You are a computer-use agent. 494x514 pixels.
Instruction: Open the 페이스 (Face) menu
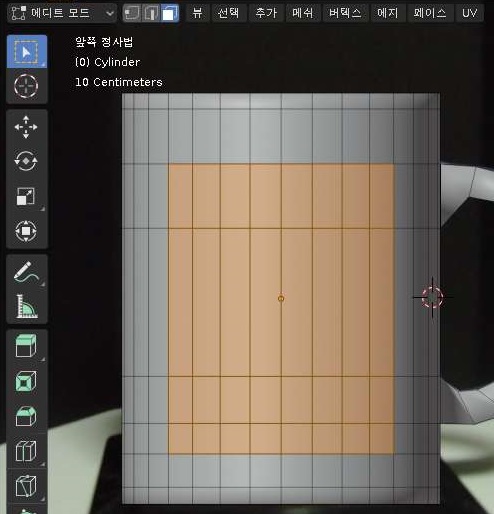tap(430, 13)
